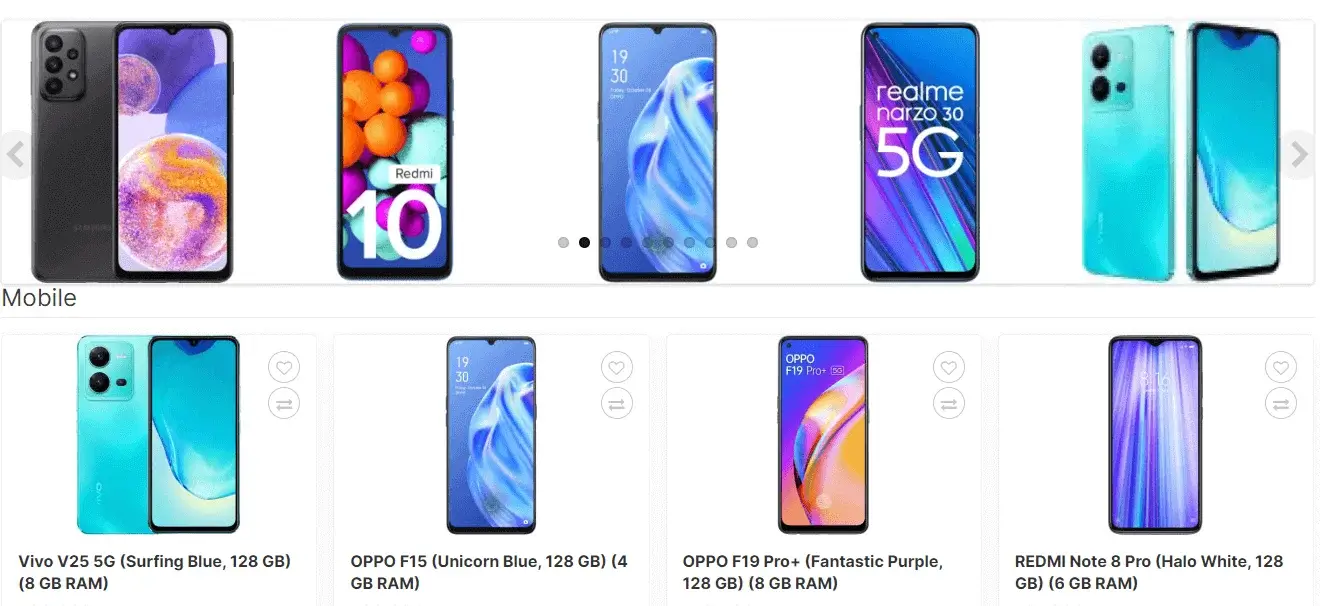This screenshot has height=606, width=1320.
Task: Click the Redmi 10 phone in carousel
Action: click(395, 152)
